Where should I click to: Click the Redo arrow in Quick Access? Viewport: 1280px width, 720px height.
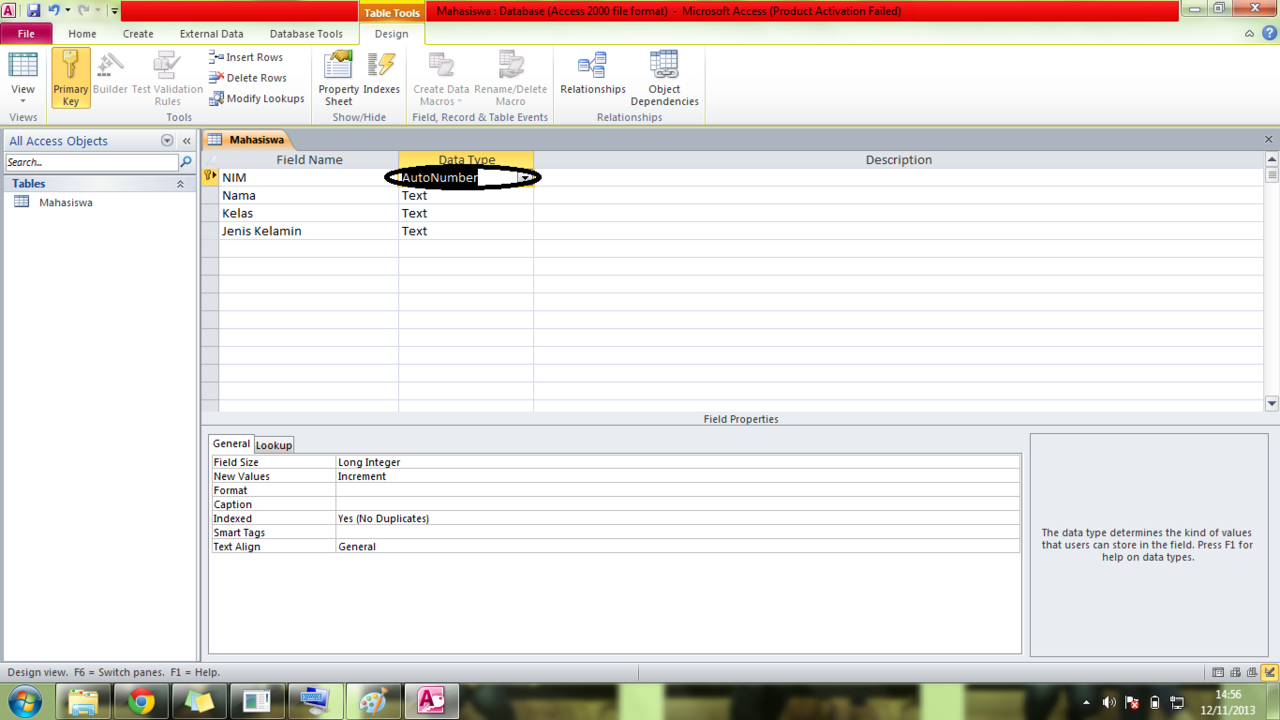(84, 10)
